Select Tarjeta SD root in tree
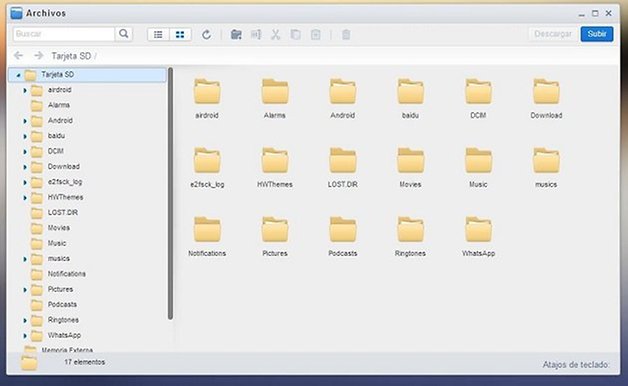 click(x=87, y=75)
